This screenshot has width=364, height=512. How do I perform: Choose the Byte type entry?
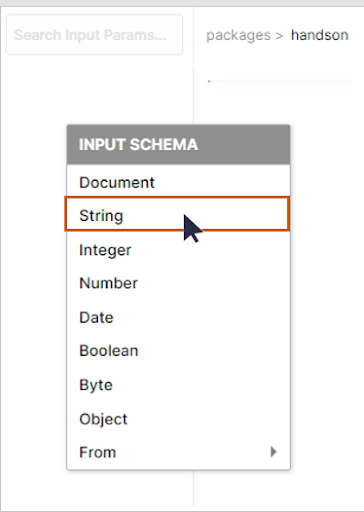tap(178, 385)
